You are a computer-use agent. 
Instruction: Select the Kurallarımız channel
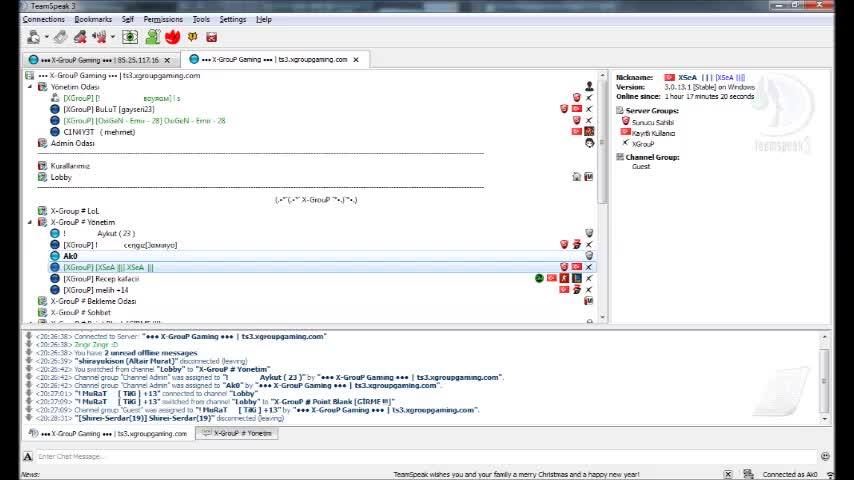70,166
